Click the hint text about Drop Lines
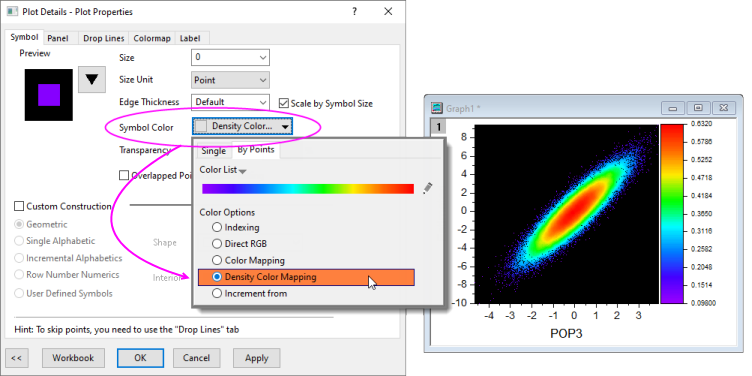The height and width of the screenshot is (376, 752). (x=127, y=330)
